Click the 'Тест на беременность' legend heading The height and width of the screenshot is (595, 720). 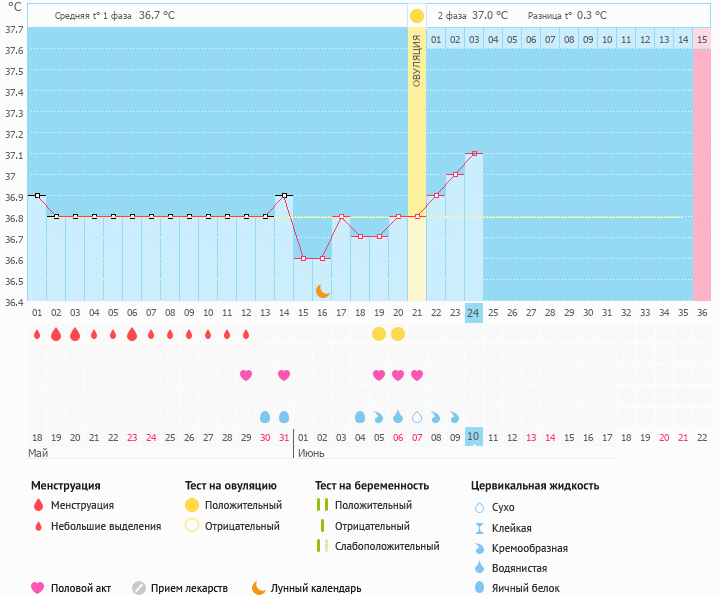coord(371,485)
